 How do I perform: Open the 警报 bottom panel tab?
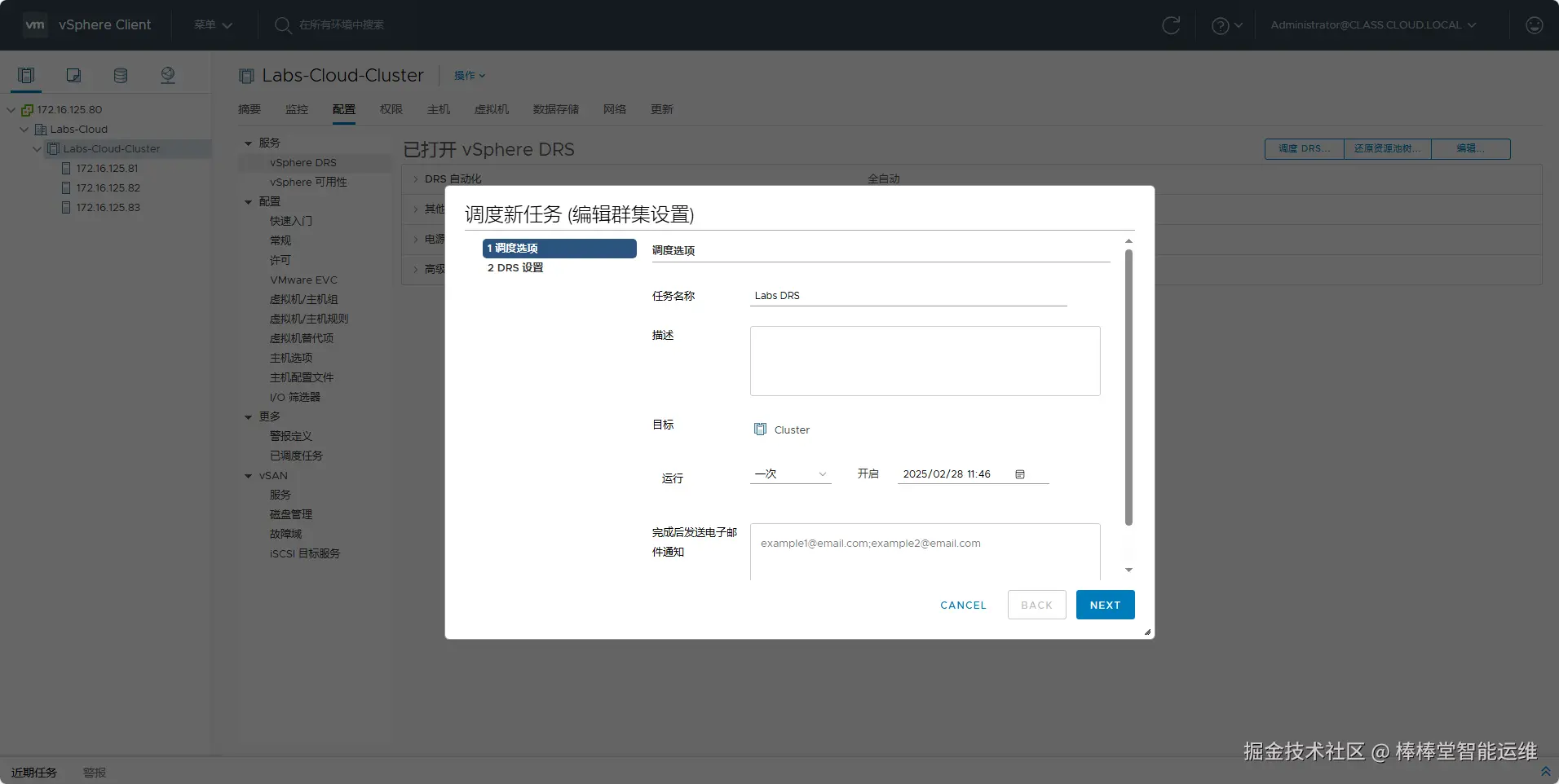[x=95, y=773]
